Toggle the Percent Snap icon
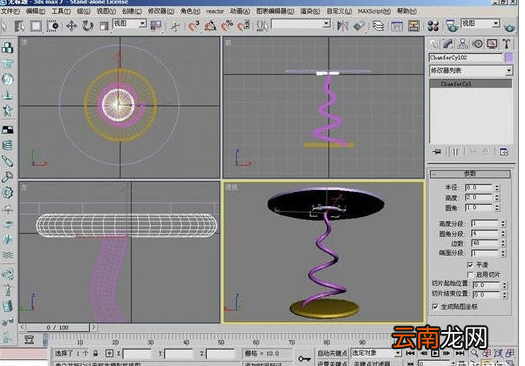 227,25
